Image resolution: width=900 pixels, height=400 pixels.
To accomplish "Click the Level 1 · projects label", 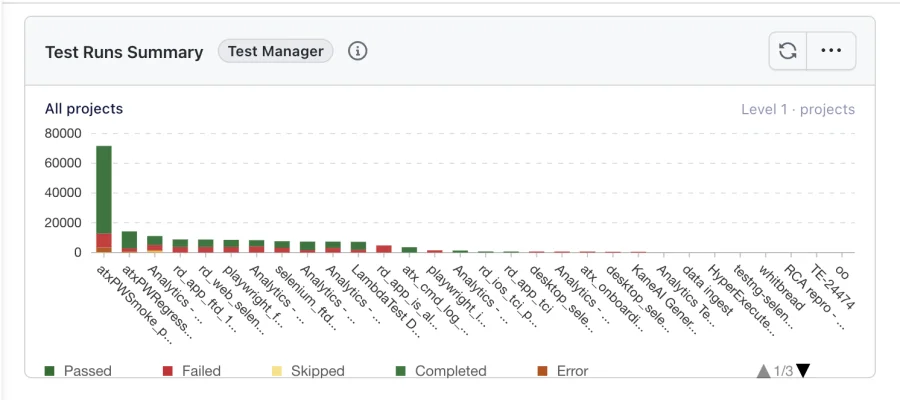I will (798, 109).
